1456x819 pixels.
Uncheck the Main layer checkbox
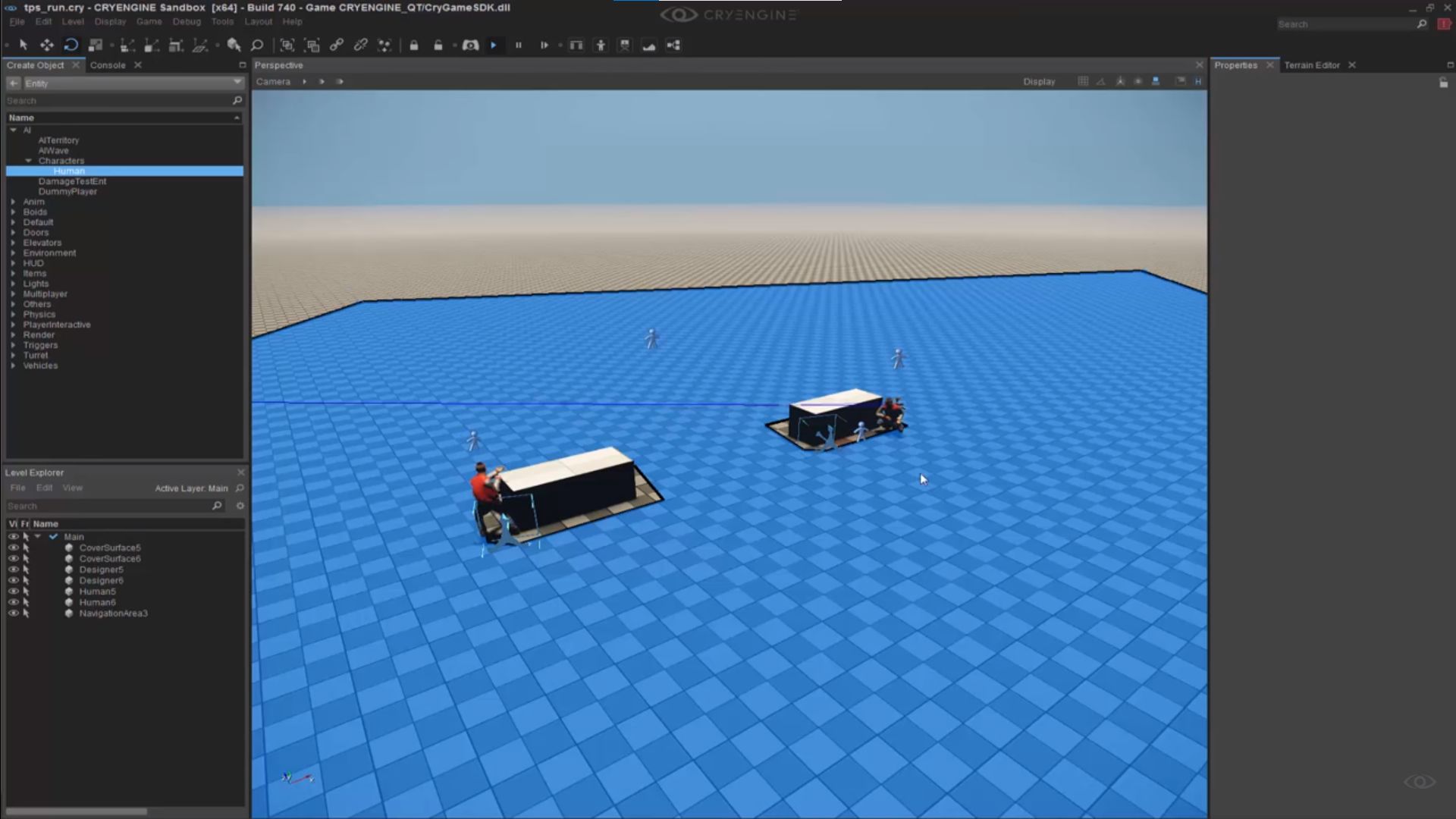[x=53, y=536]
